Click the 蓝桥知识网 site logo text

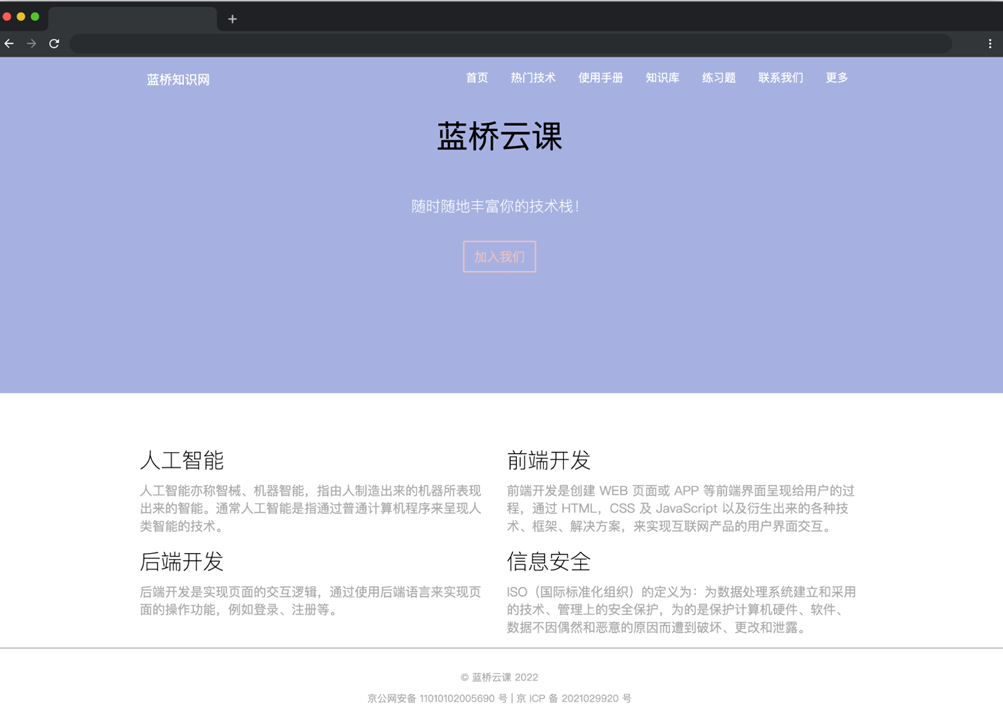[178, 80]
